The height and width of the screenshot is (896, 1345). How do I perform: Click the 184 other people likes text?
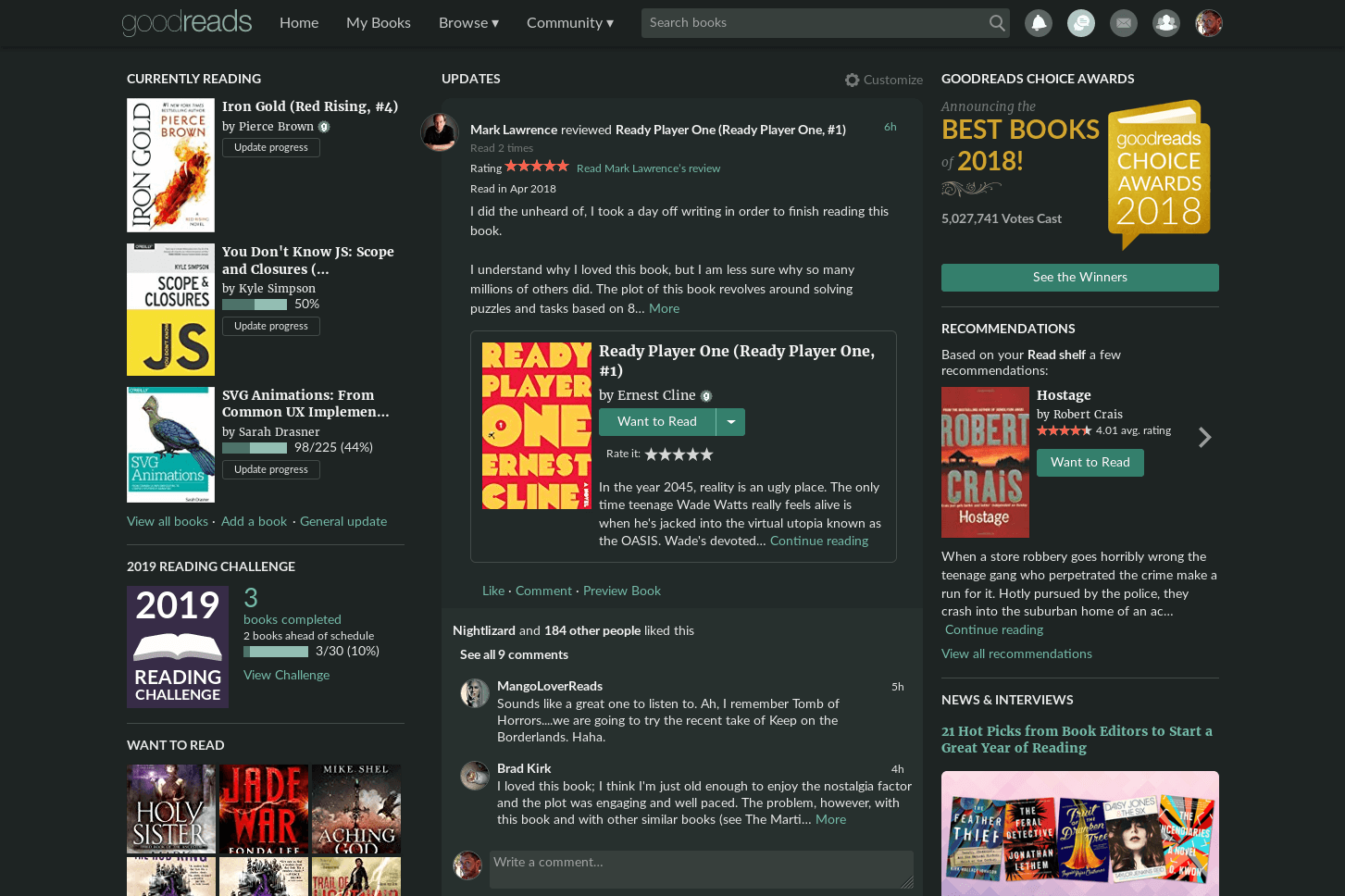click(592, 631)
